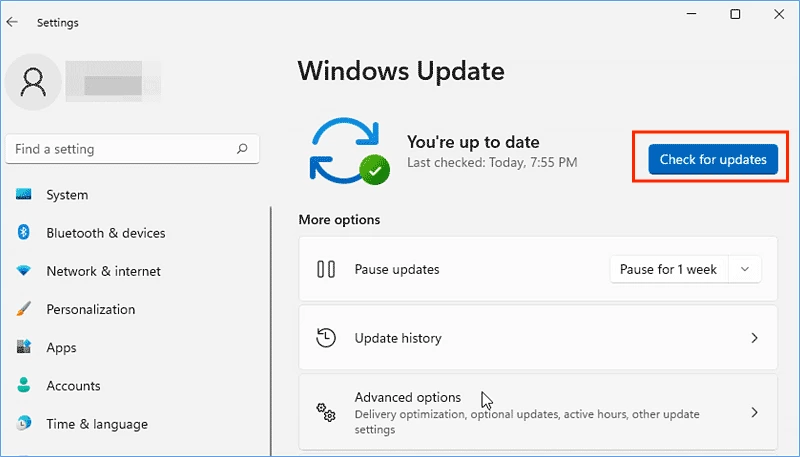800x457 pixels.
Task: Open the Pause for 1 week dropdown arrow
Action: coord(745,269)
